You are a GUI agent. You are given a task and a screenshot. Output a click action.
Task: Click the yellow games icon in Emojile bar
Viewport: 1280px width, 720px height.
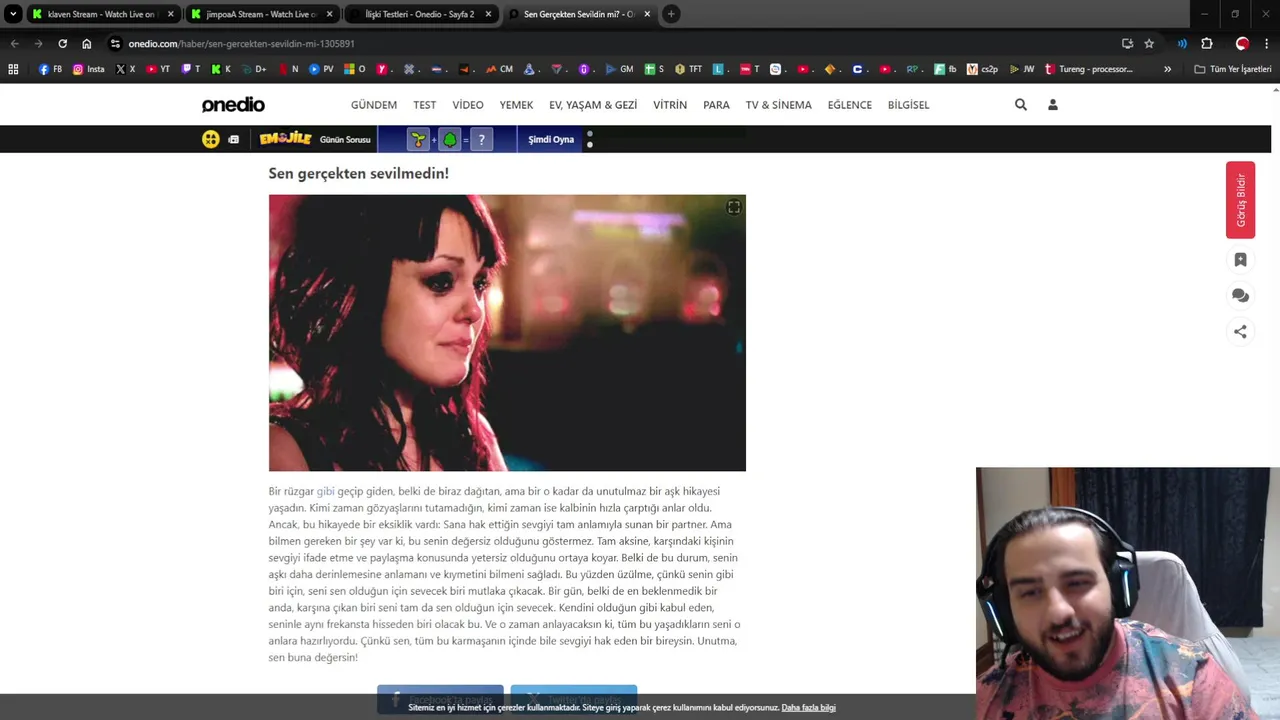point(211,139)
